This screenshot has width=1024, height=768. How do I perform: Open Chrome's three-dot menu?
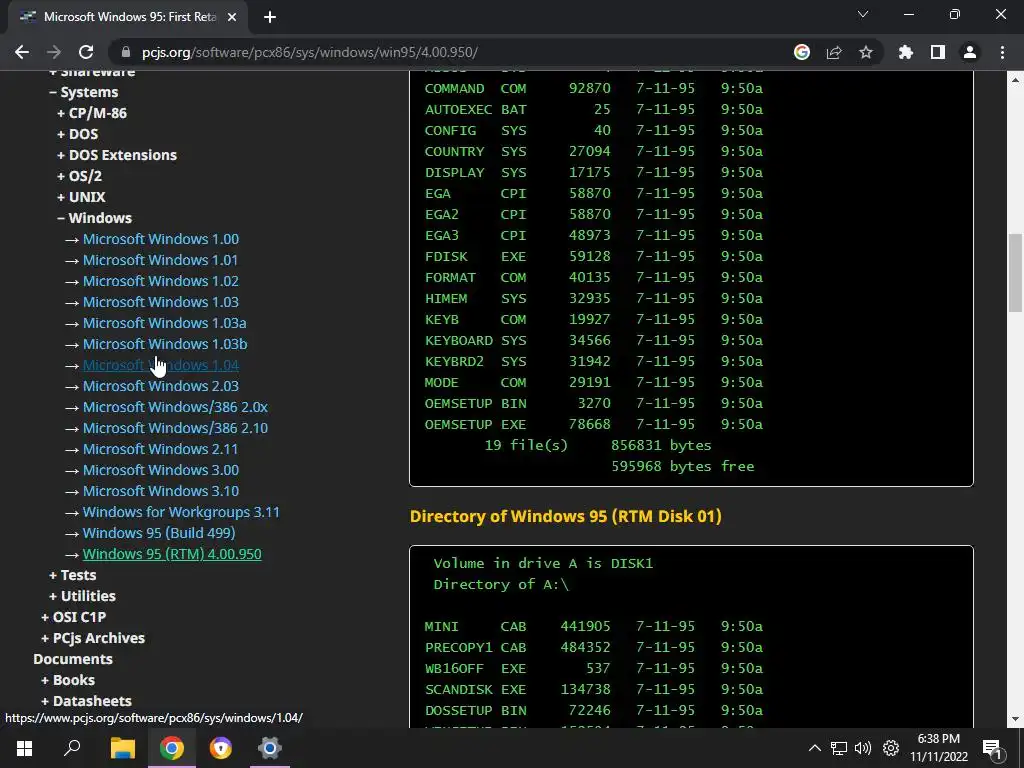coord(1002,52)
